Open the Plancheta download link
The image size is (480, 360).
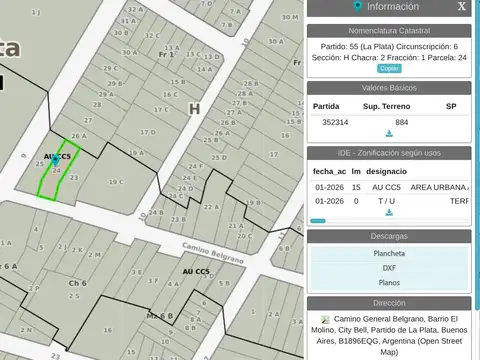tap(389, 253)
